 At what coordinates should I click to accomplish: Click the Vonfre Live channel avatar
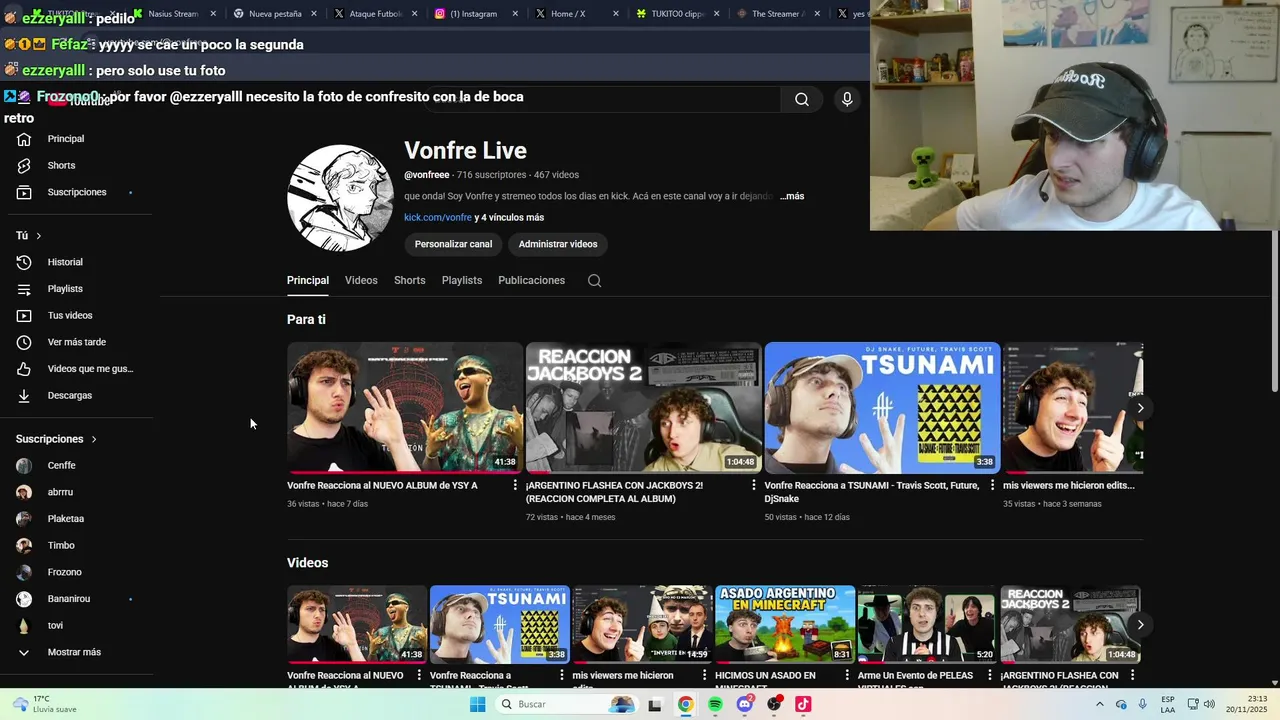340,197
